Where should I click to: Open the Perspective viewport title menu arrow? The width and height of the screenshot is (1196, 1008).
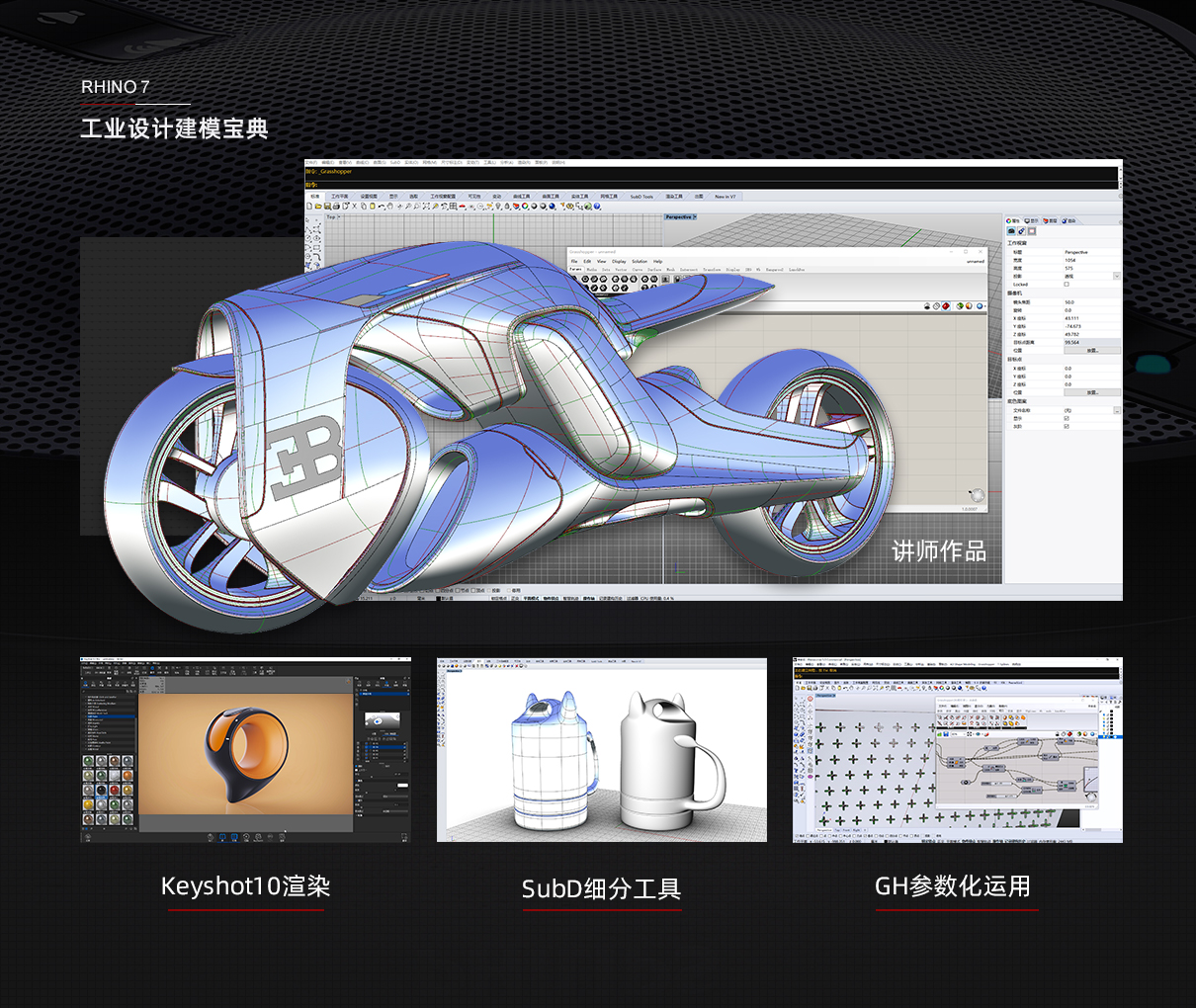[695, 216]
